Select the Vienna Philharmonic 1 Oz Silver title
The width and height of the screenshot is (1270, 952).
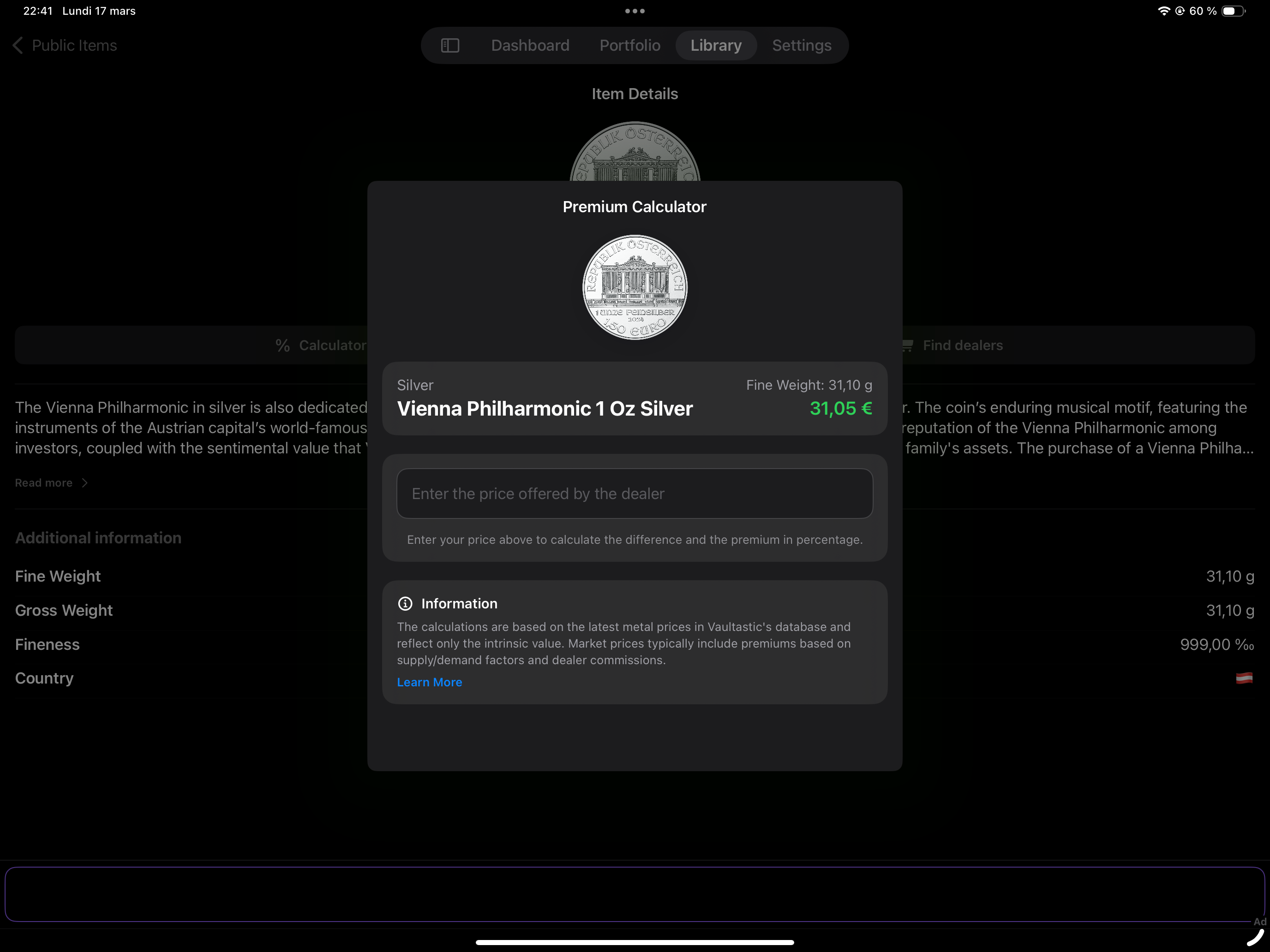(x=545, y=409)
